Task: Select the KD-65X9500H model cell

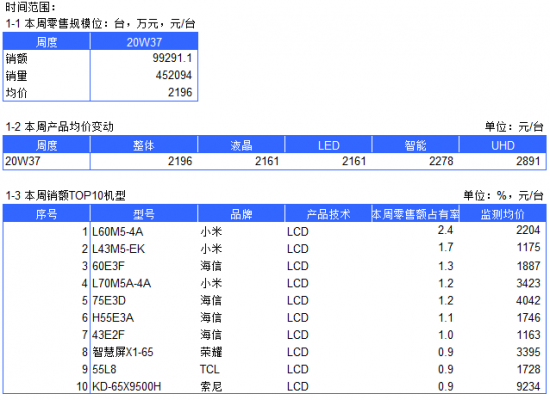Action: [144, 386]
